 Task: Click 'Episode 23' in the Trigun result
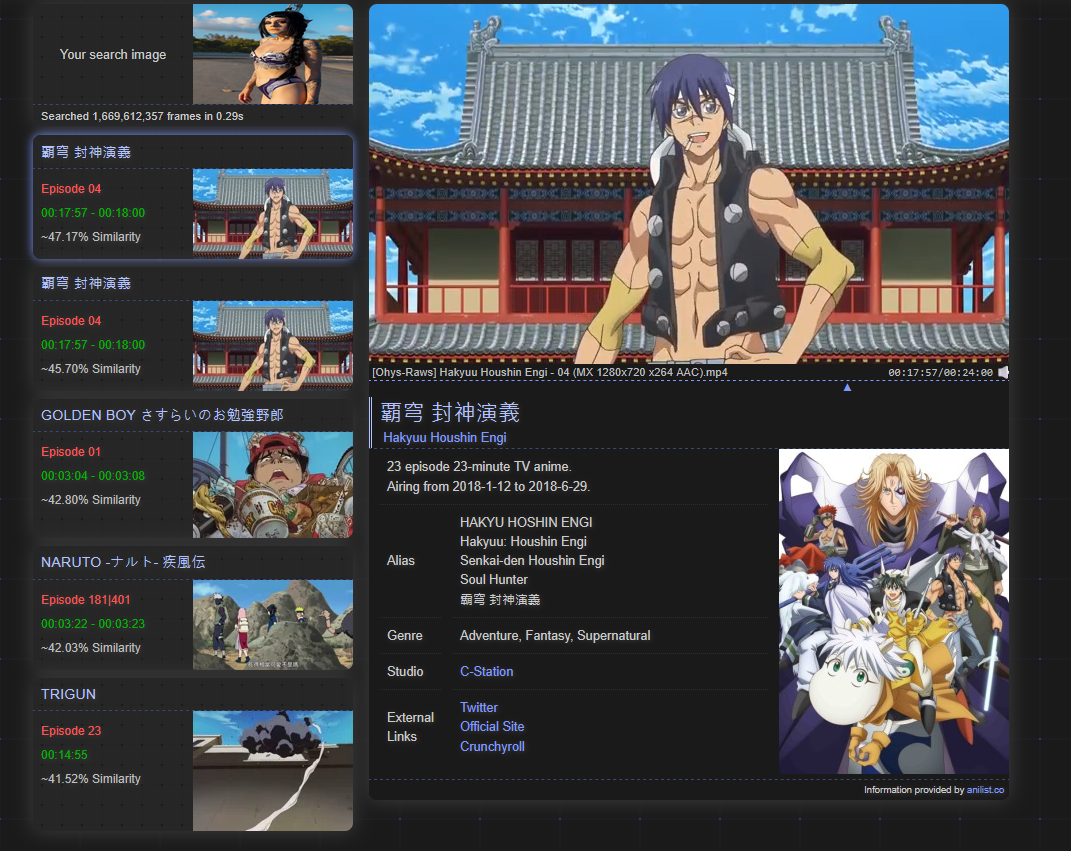71,731
